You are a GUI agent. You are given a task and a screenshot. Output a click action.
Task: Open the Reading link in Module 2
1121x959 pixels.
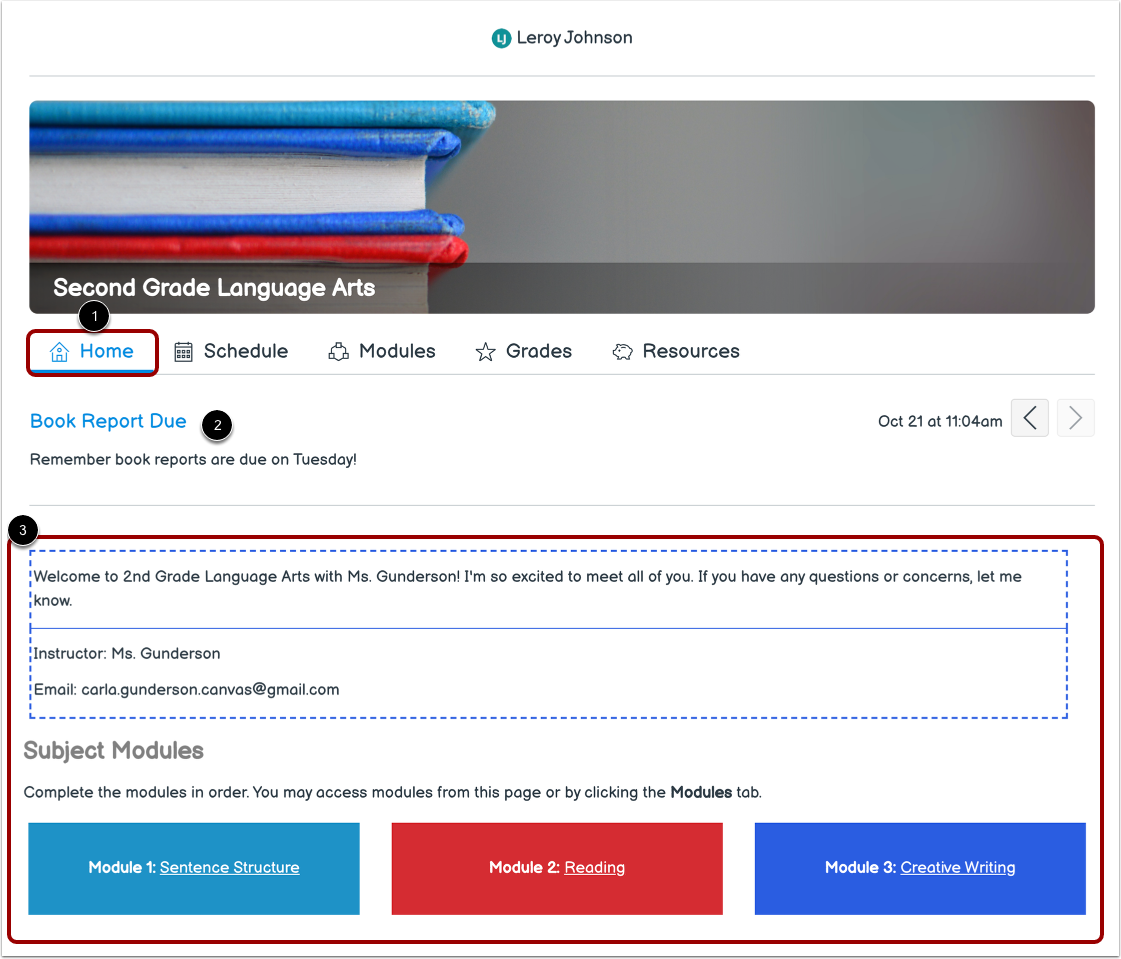pos(595,867)
